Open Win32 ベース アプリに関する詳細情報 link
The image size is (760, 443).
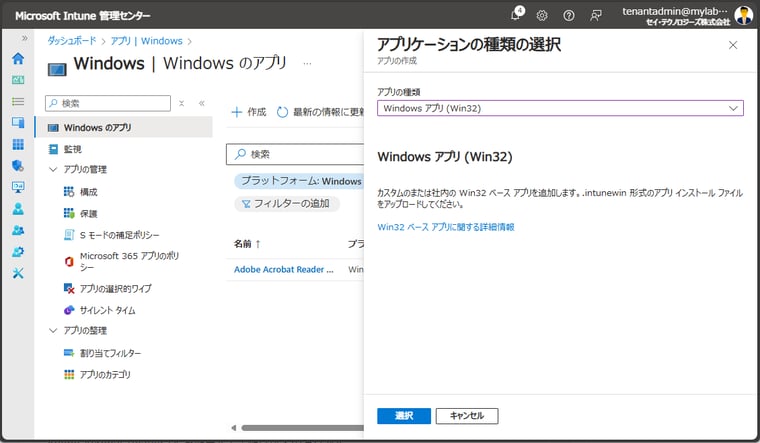point(445,227)
